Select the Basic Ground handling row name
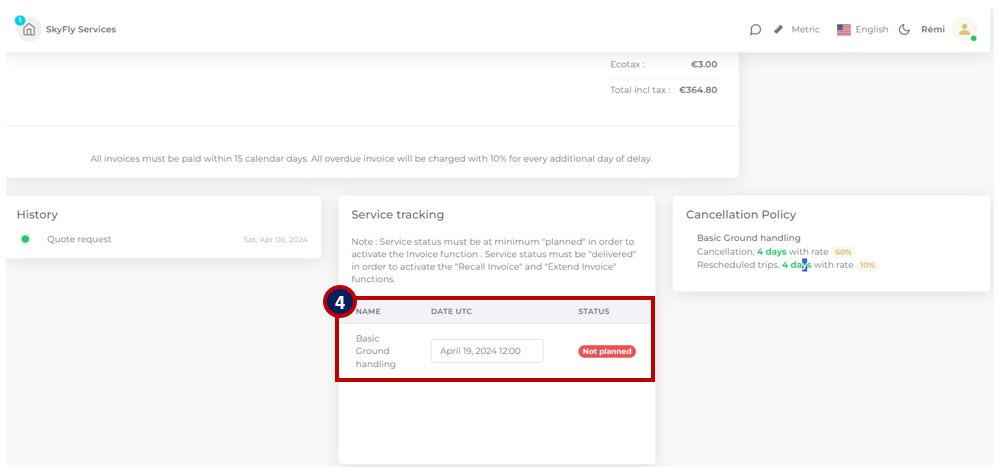Screen dimensions: 997x468 coord(376,351)
